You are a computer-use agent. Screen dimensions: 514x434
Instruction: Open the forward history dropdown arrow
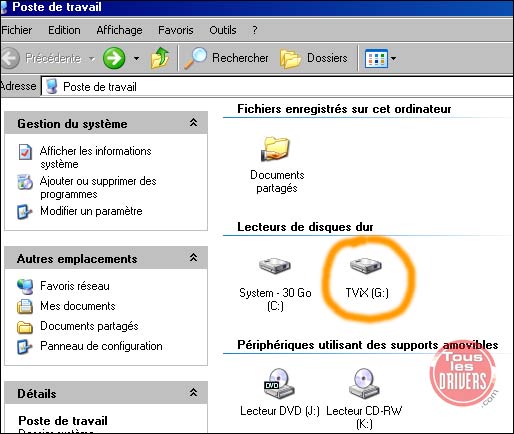click(x=136, y=59)
